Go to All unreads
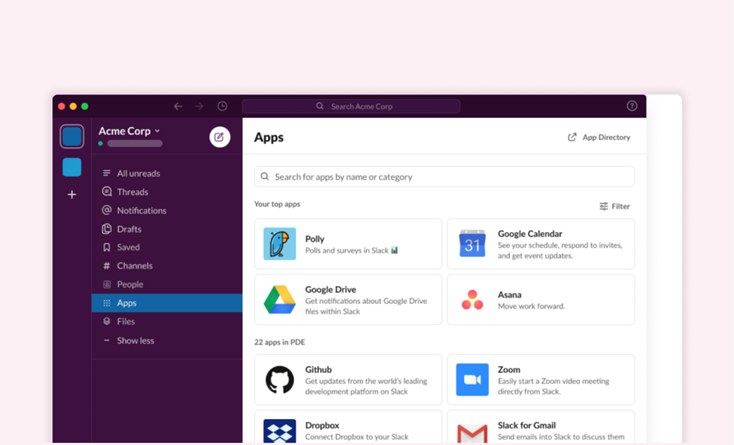The image size is (734, 445). (138, 173)
